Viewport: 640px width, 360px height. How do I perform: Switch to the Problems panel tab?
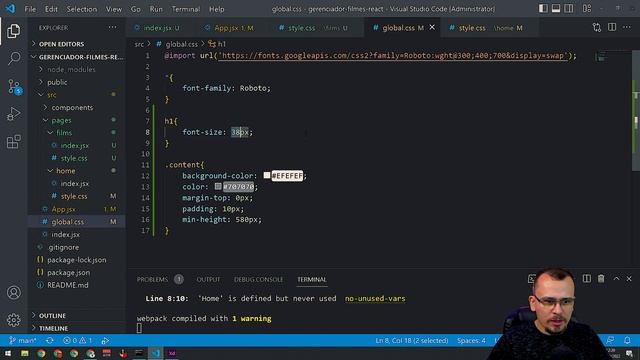pos(152,279)
